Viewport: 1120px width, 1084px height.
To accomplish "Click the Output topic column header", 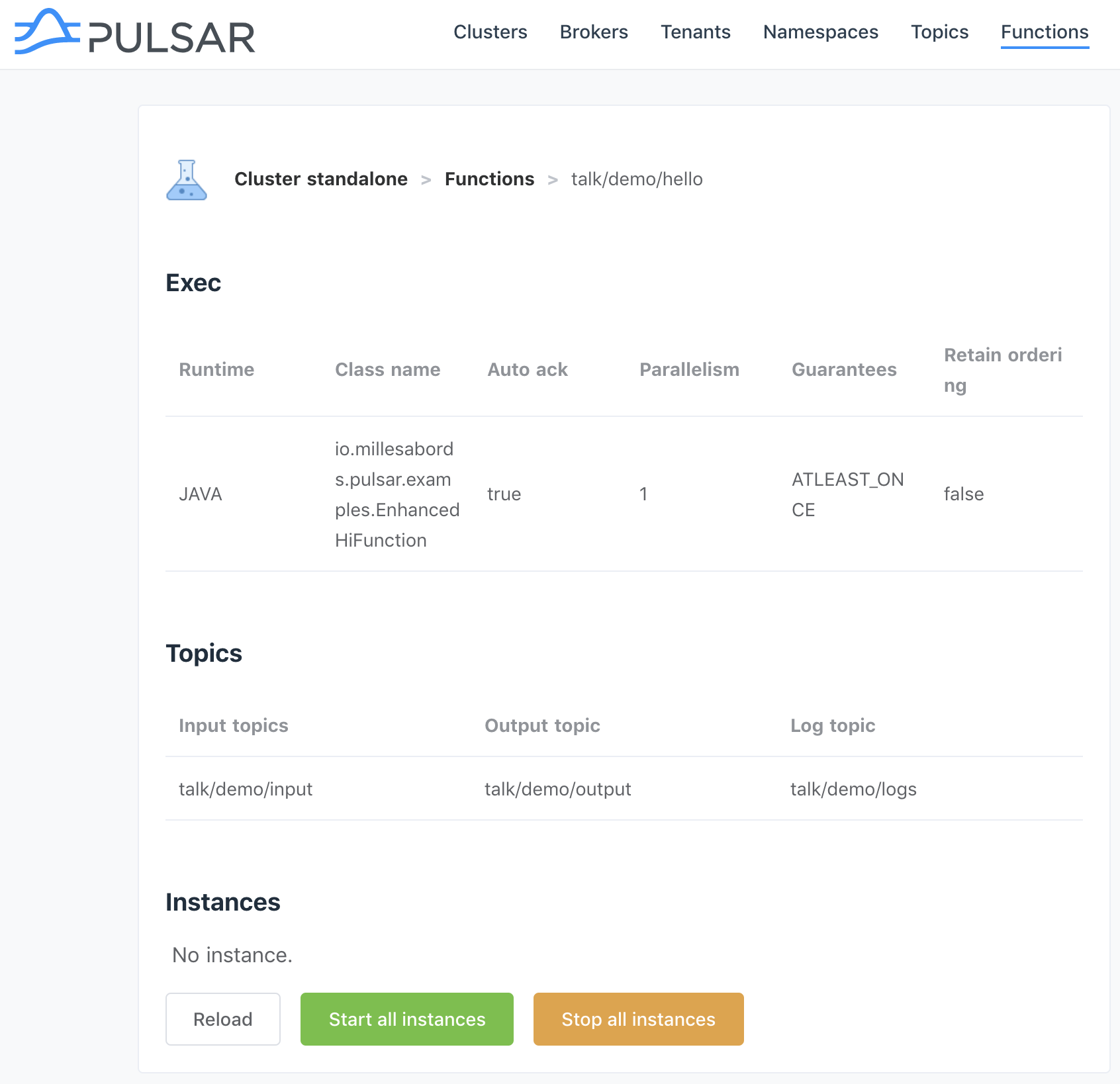I will pyautogui.click(x=542, y=725).
